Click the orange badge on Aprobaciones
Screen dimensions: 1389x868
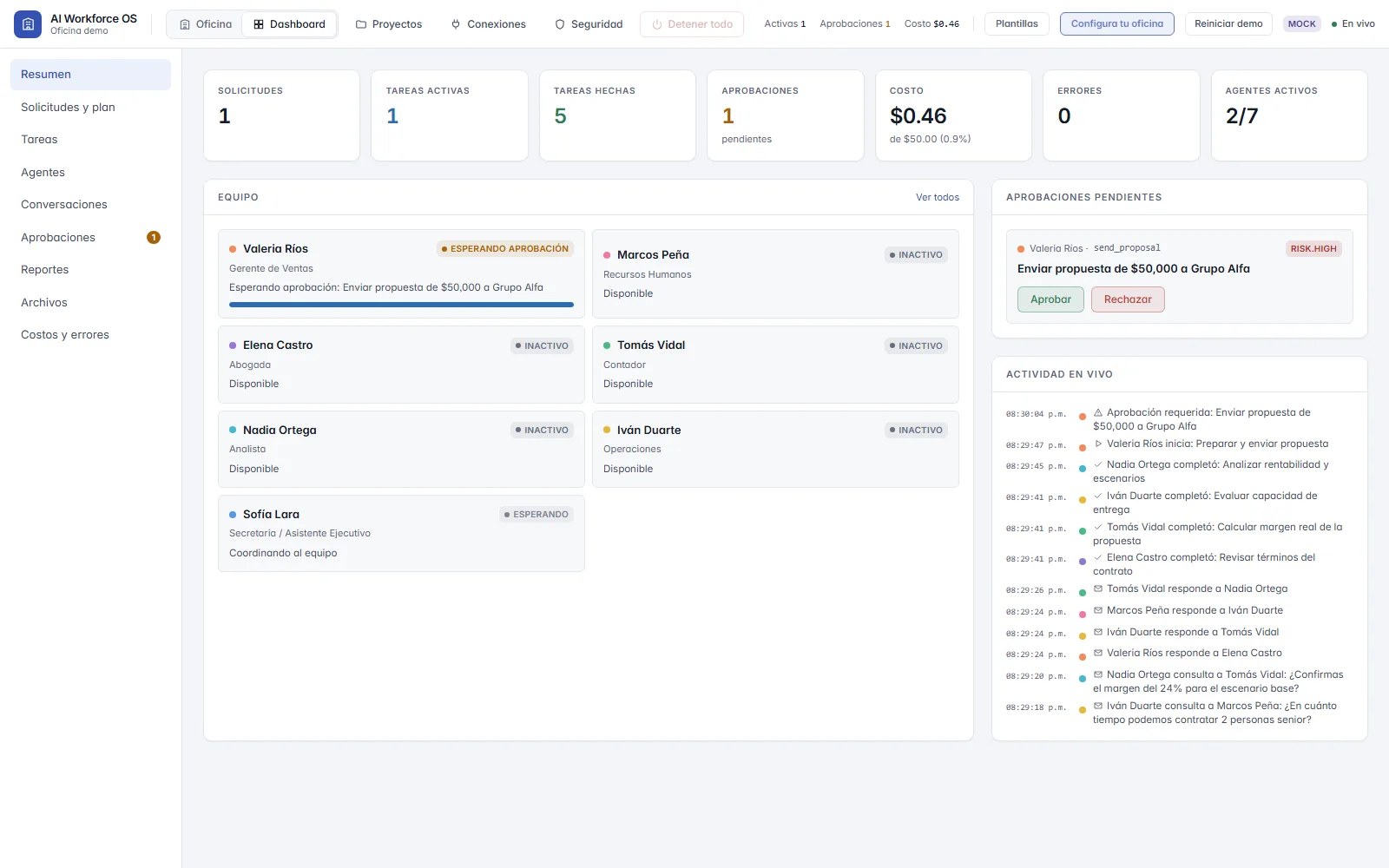point(154,237)
